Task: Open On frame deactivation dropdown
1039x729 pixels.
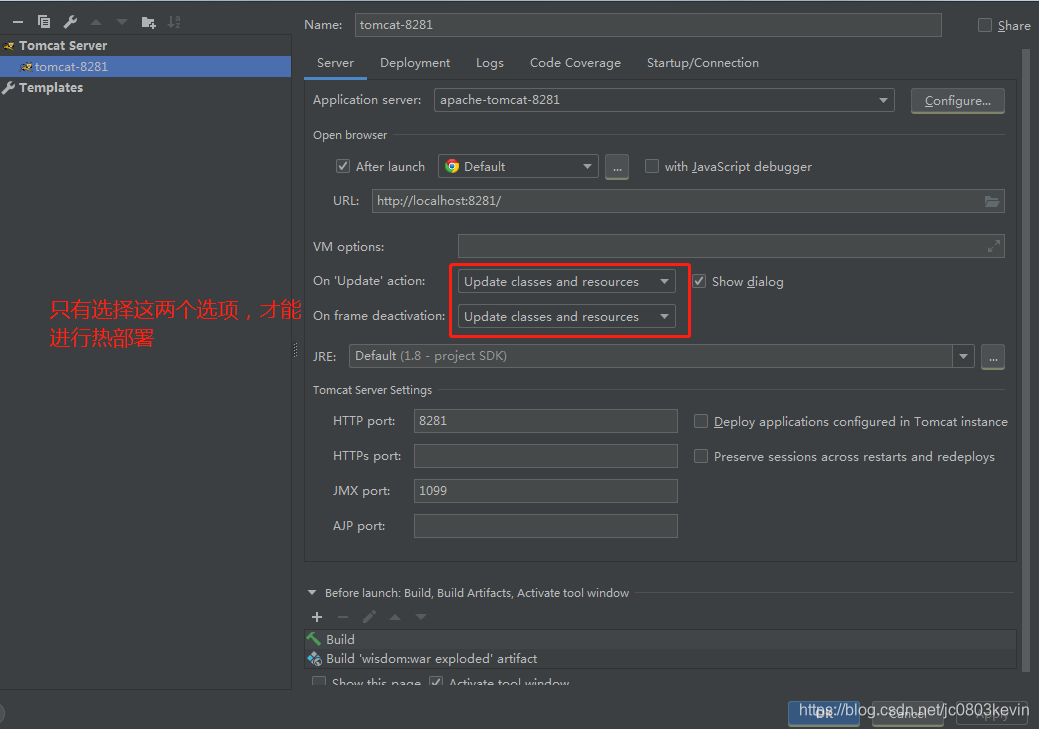Action: point(567,317)
